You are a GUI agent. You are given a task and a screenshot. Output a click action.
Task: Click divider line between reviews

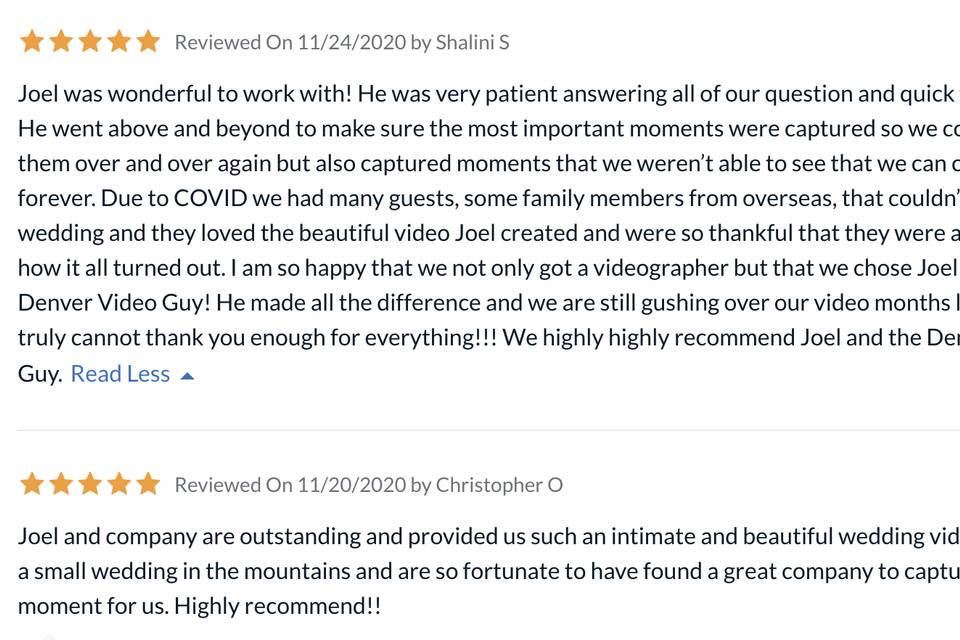click(x=489, y=430)
